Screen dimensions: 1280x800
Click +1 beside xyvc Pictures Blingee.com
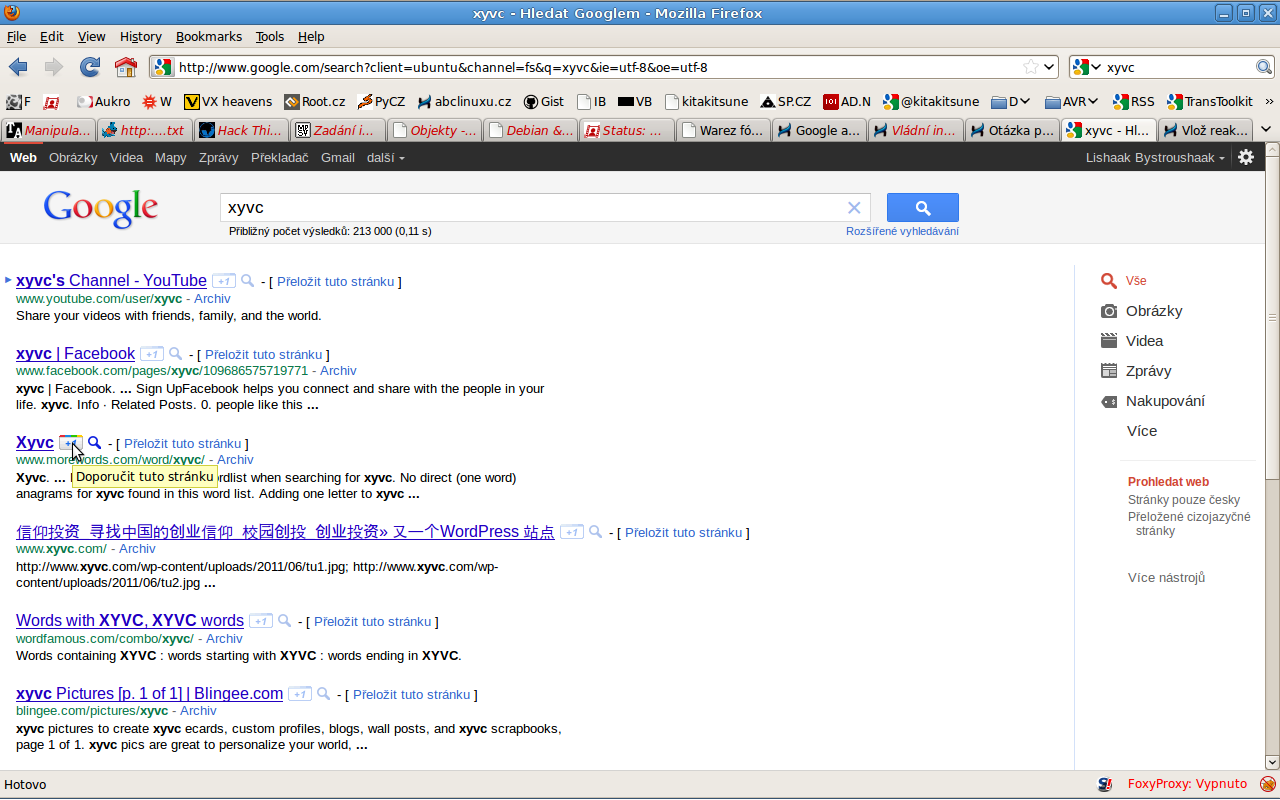pyautogui.click(x=300, y=694)
